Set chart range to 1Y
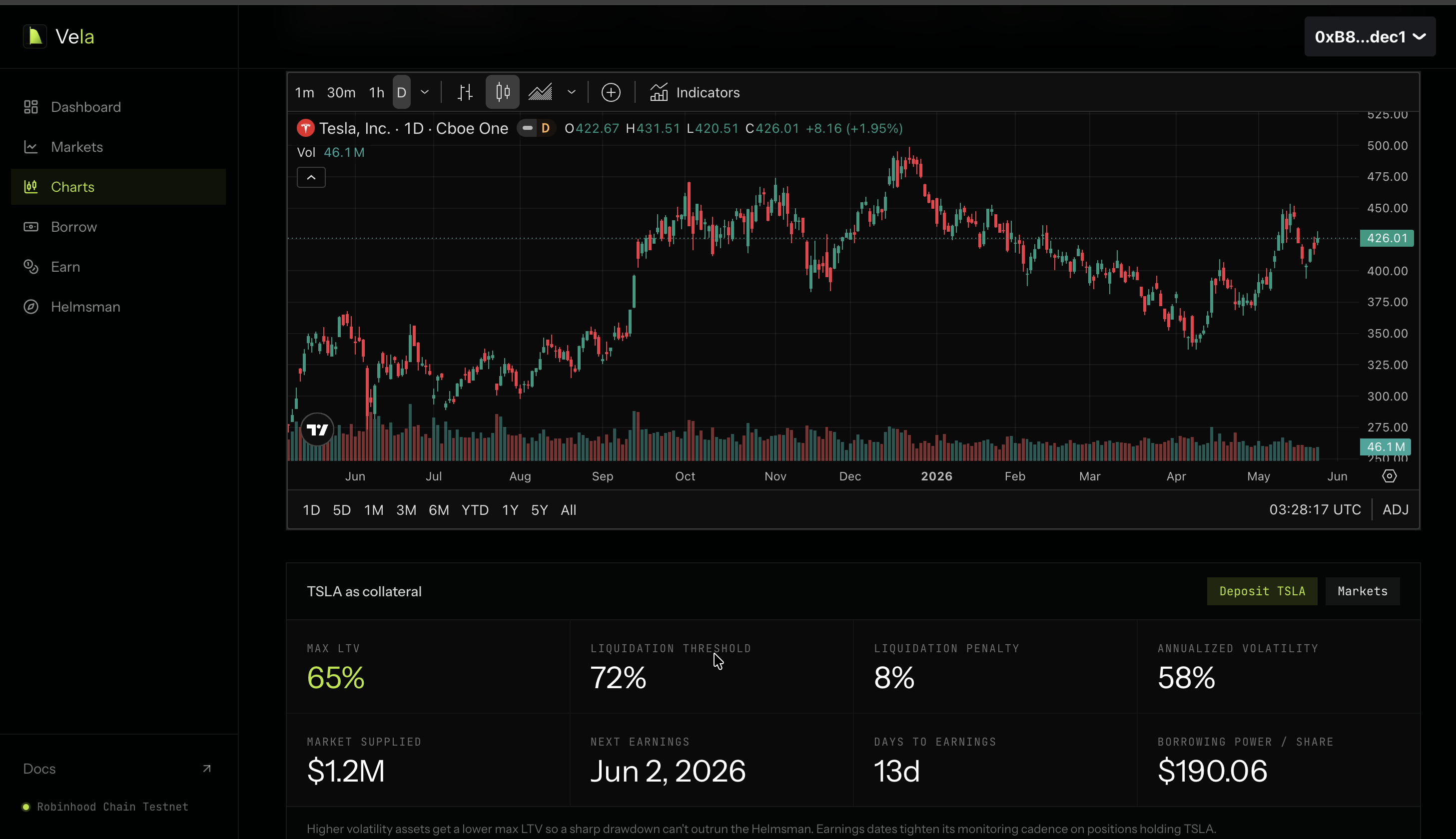Viewport: 1456px width, 839px height. (510, 510)
